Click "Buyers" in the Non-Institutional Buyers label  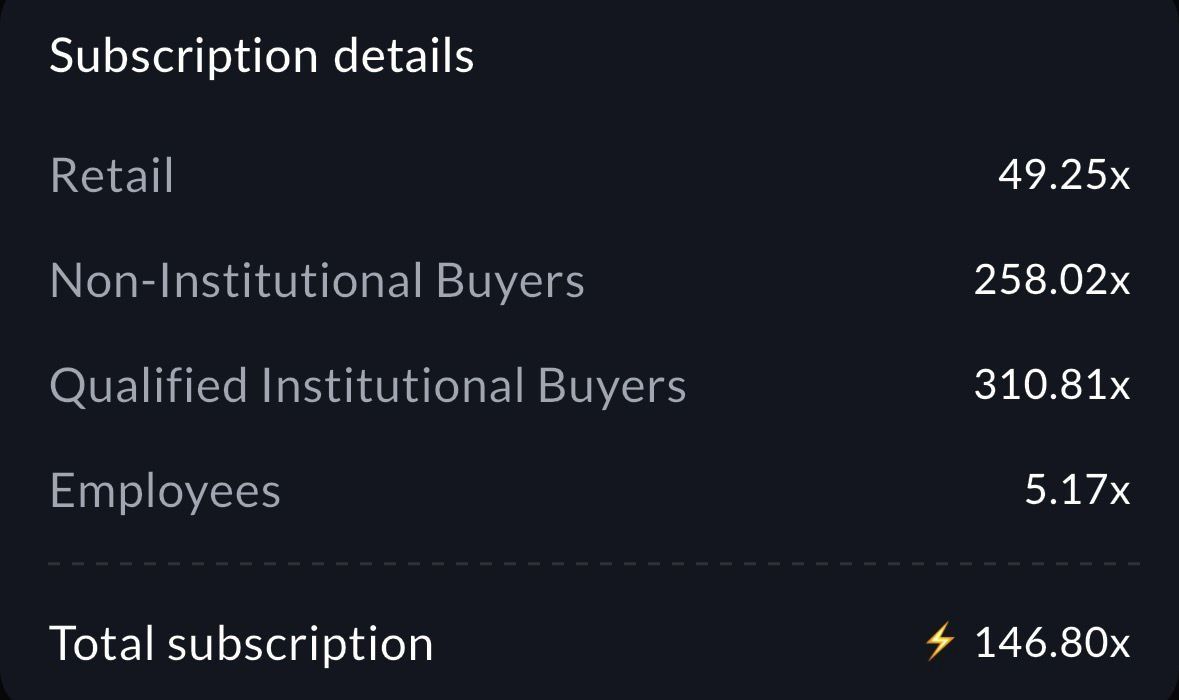coord(510,281)
